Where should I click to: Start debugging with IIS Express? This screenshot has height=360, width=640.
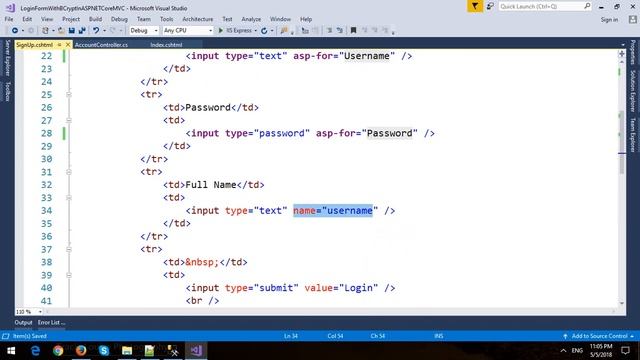(x=235, y=31)
